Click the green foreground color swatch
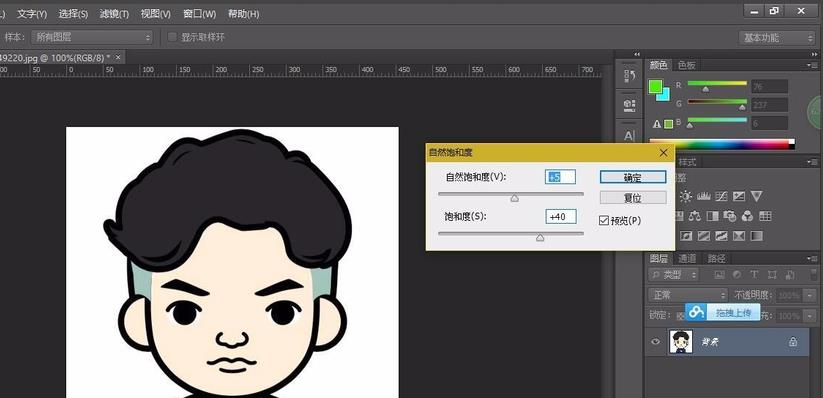 [656, 87]
